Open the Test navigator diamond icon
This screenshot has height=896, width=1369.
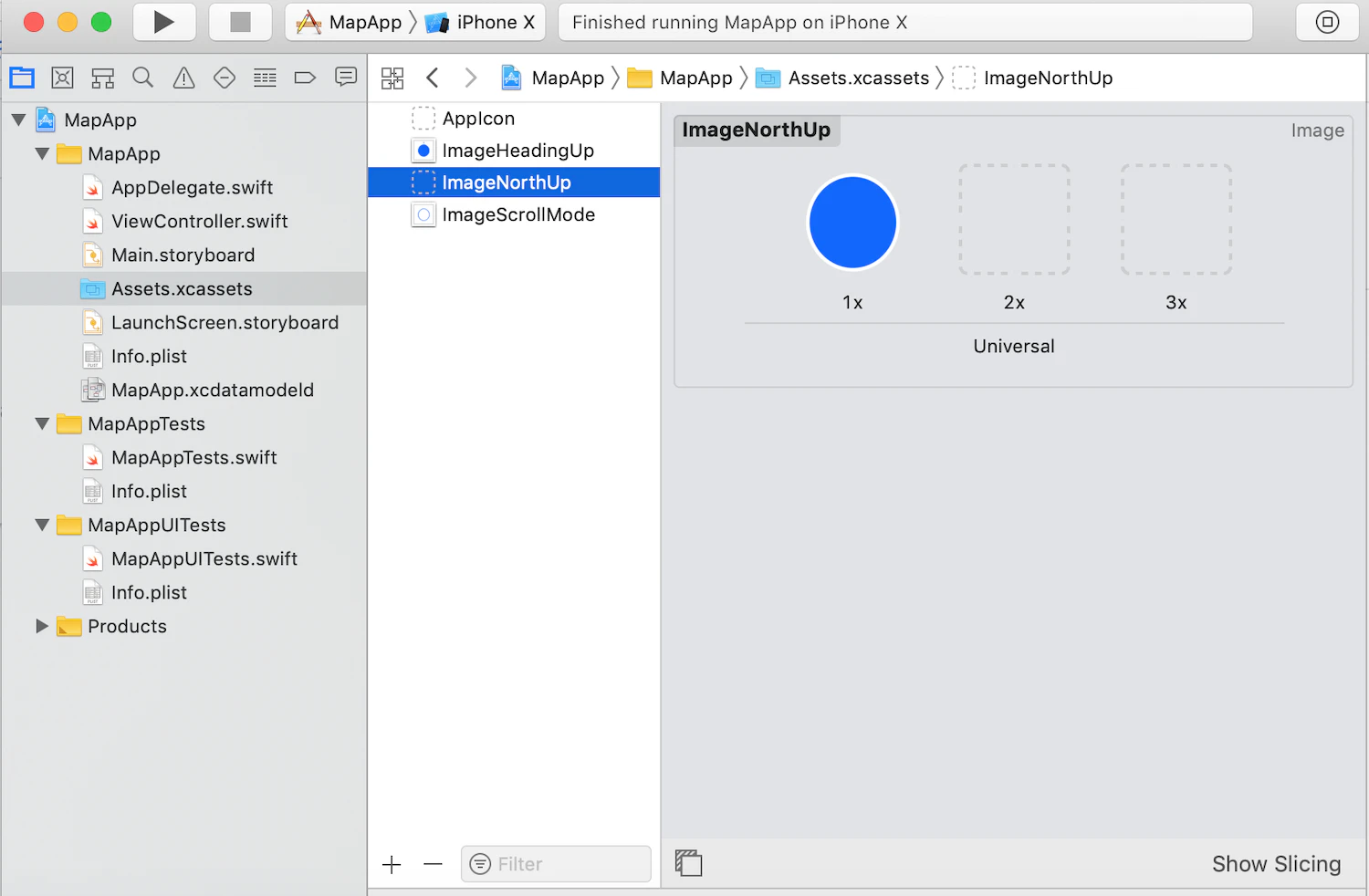(x=225, y=78)
